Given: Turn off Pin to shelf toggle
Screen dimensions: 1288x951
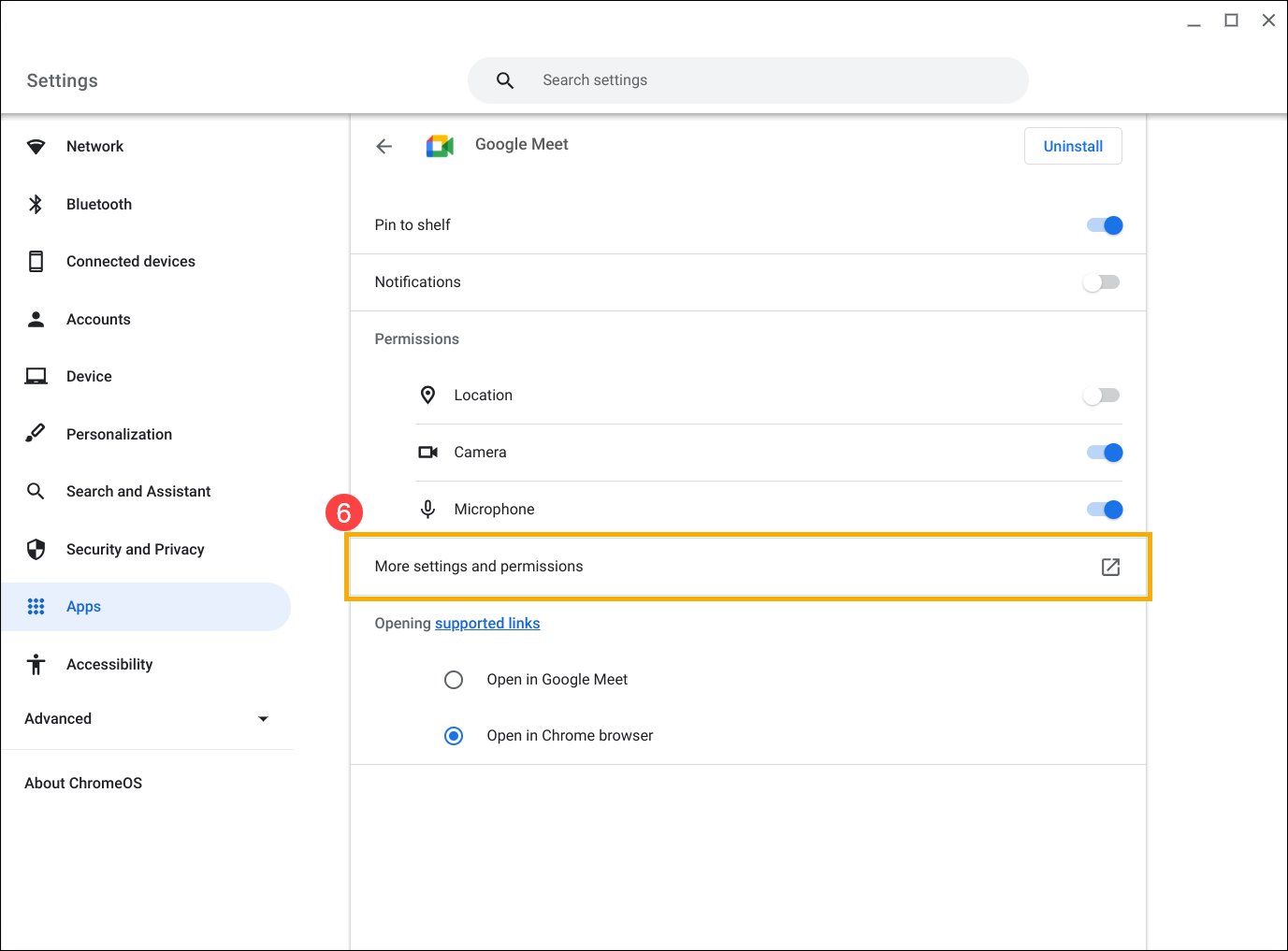Looking at the screenshot, I should click(1105, 225).
